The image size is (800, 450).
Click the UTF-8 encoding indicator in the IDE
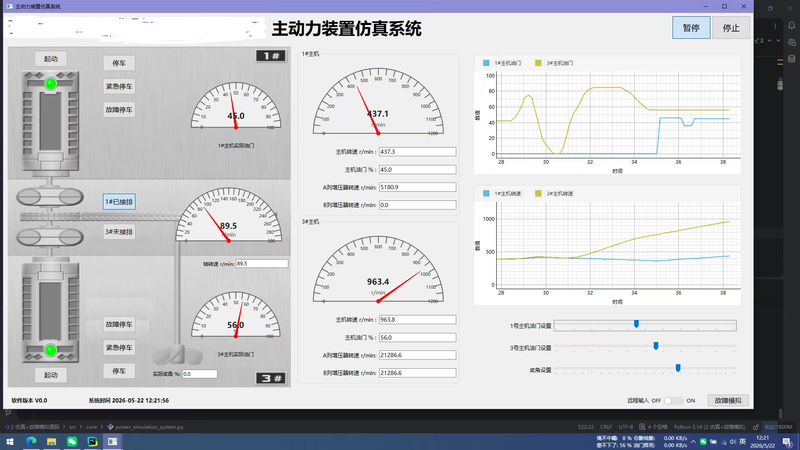tap(626, 427)
